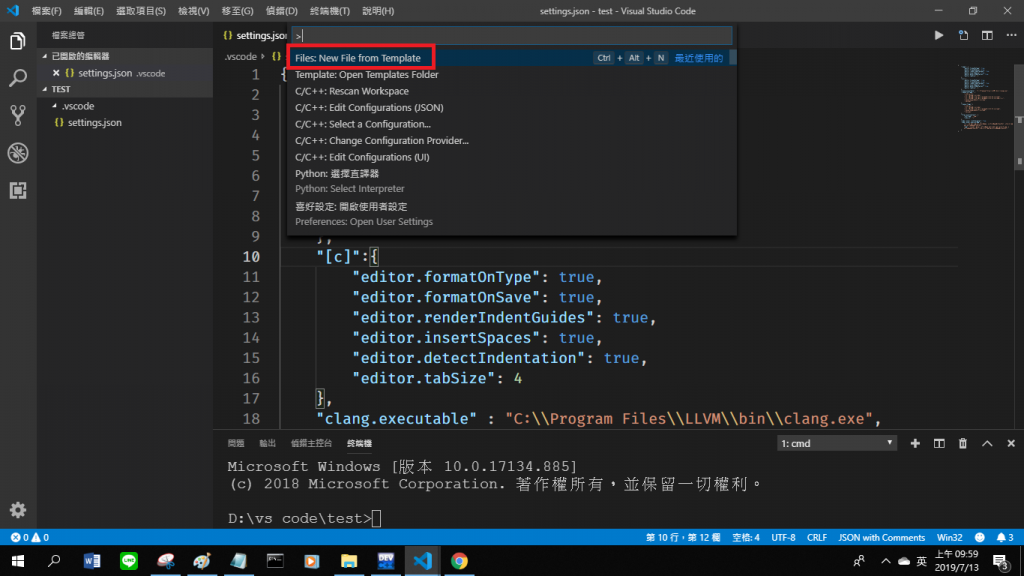Viewport: 1024px width, 576px height.
Task: Open the Edit menu 編輯(E)
Action: [89, 11]
